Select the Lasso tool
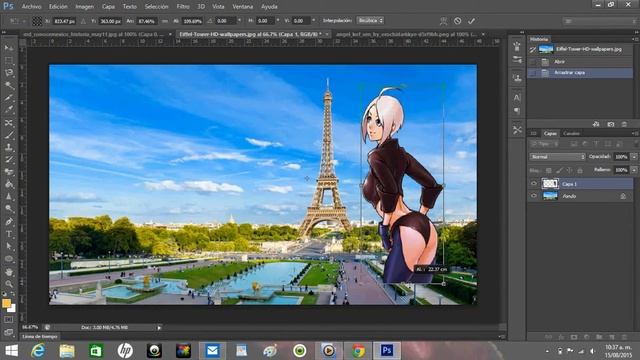The image size is (640, 360). click(9, 73)
